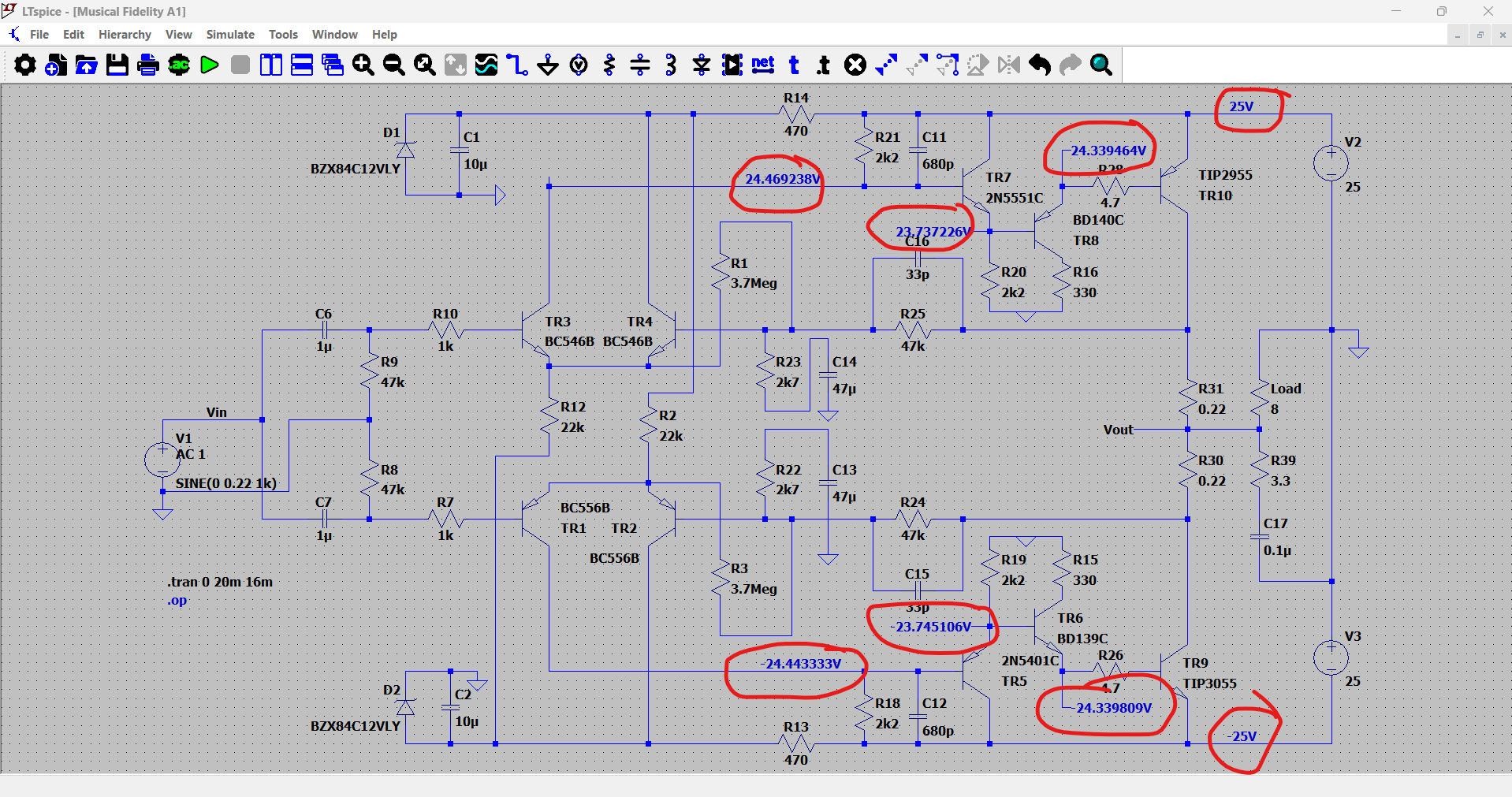The image size is (1512, 797).
Task: Open the Window menu
Action: (x=335, y=35)
